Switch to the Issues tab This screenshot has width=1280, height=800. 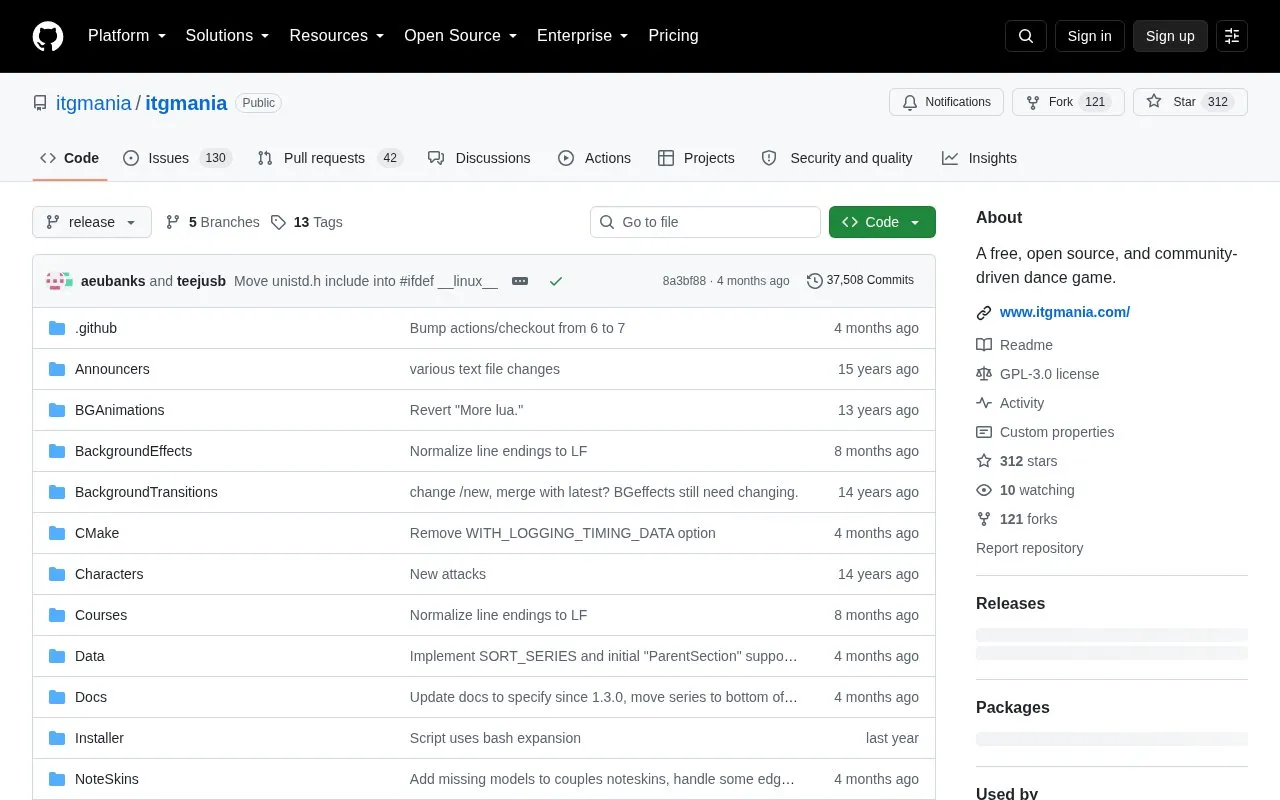177,158
